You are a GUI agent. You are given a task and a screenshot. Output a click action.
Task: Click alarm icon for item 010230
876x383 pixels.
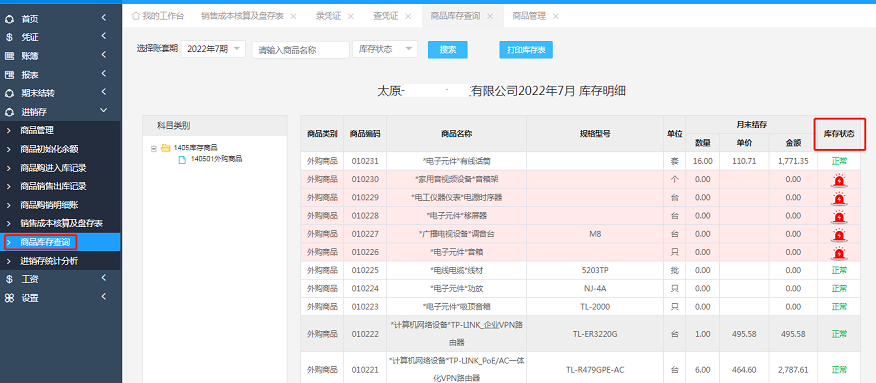(x=839, y=180)
